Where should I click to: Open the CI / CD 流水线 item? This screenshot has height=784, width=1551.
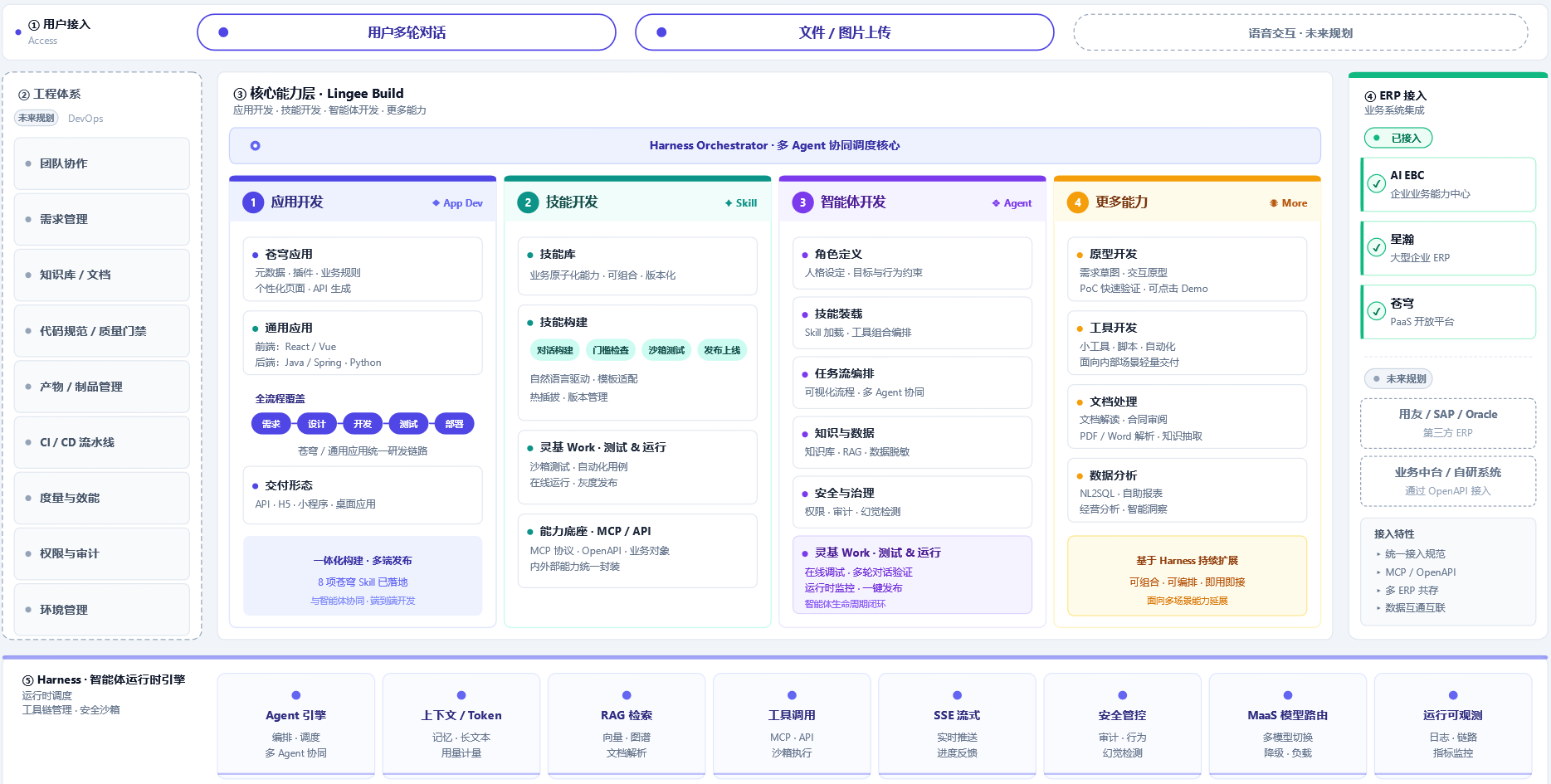[102, 442]
